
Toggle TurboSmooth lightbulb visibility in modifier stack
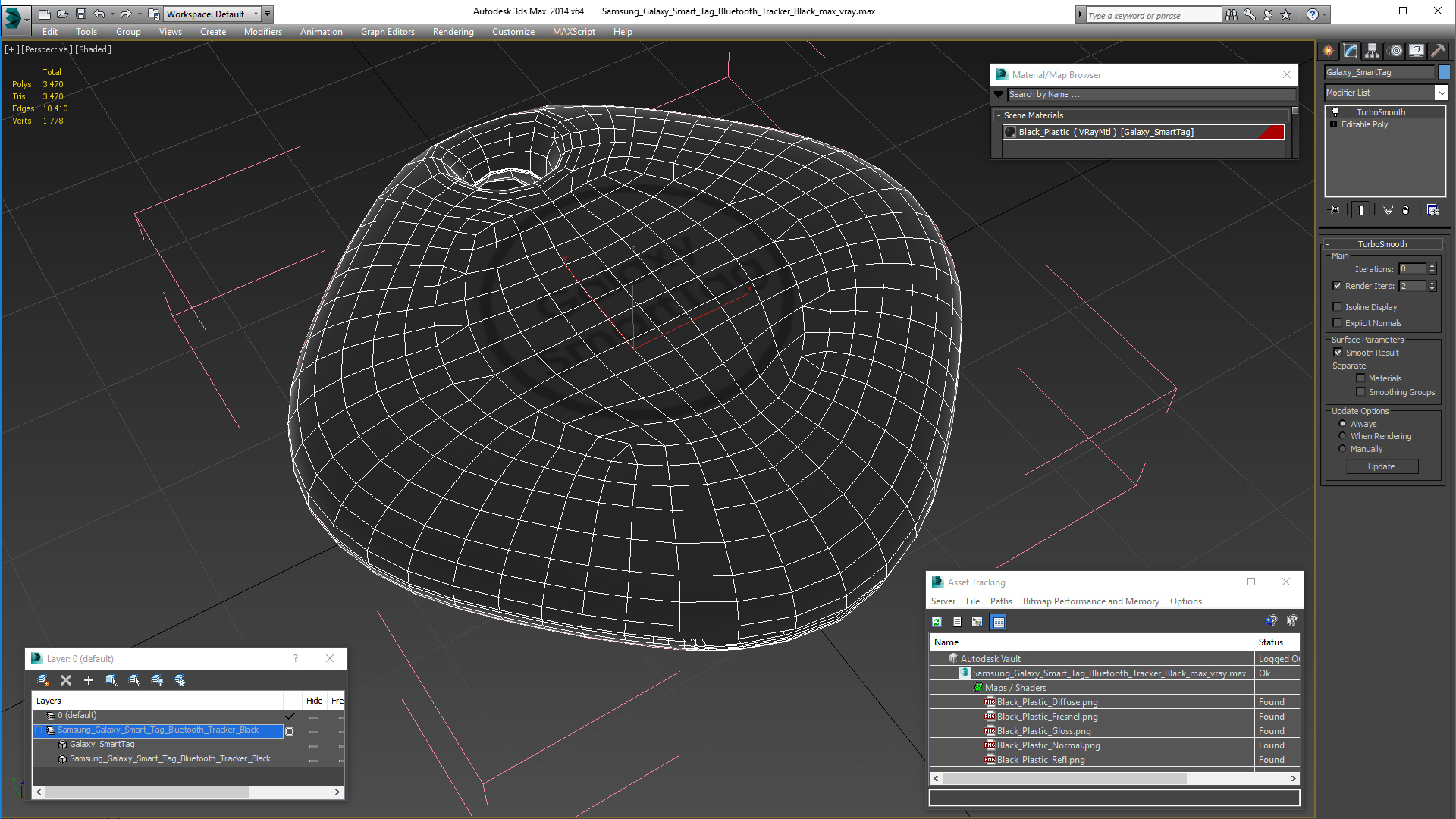click(1335, 112)
